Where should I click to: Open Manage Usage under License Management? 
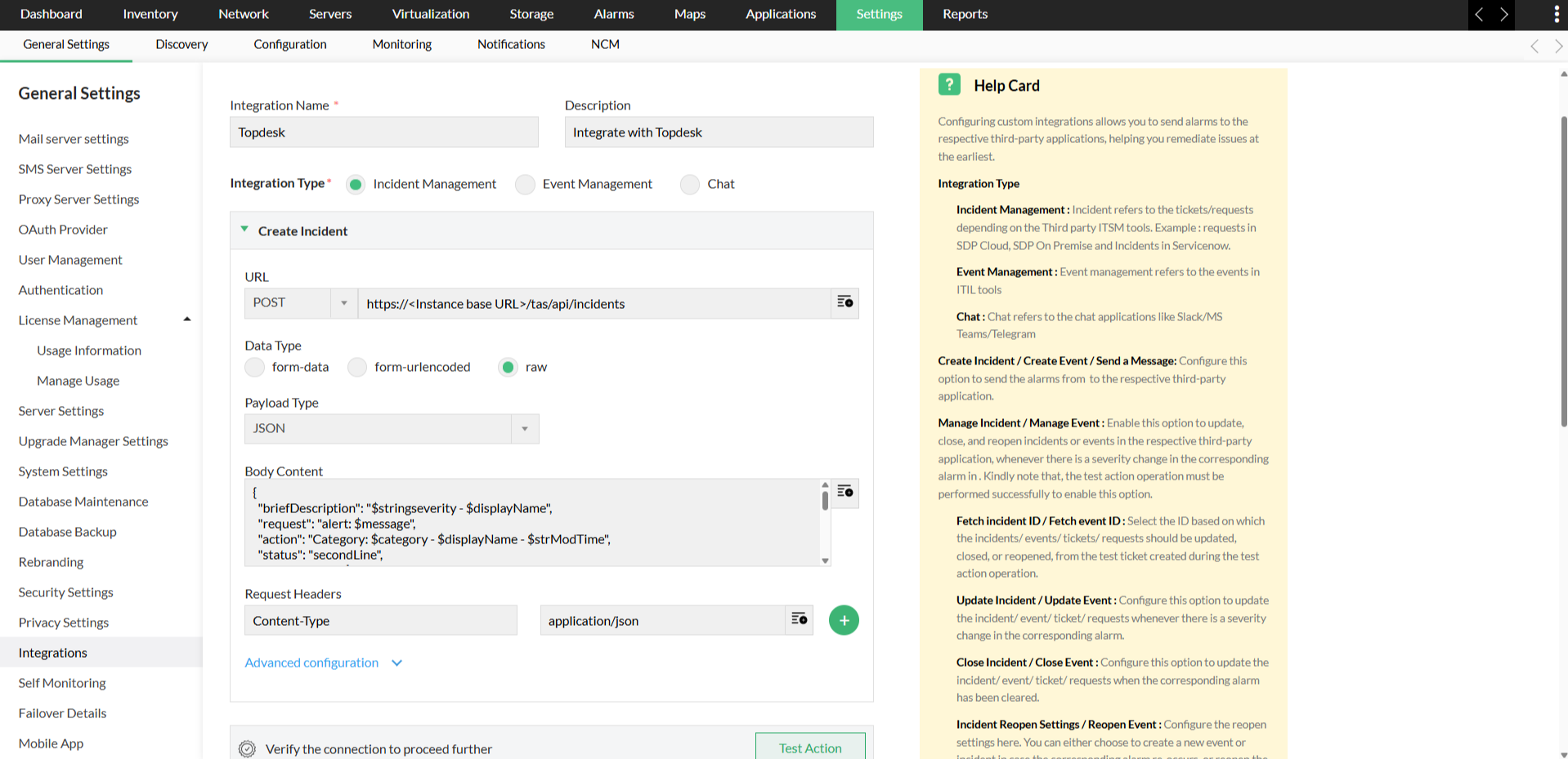click(x=78, y=381)
